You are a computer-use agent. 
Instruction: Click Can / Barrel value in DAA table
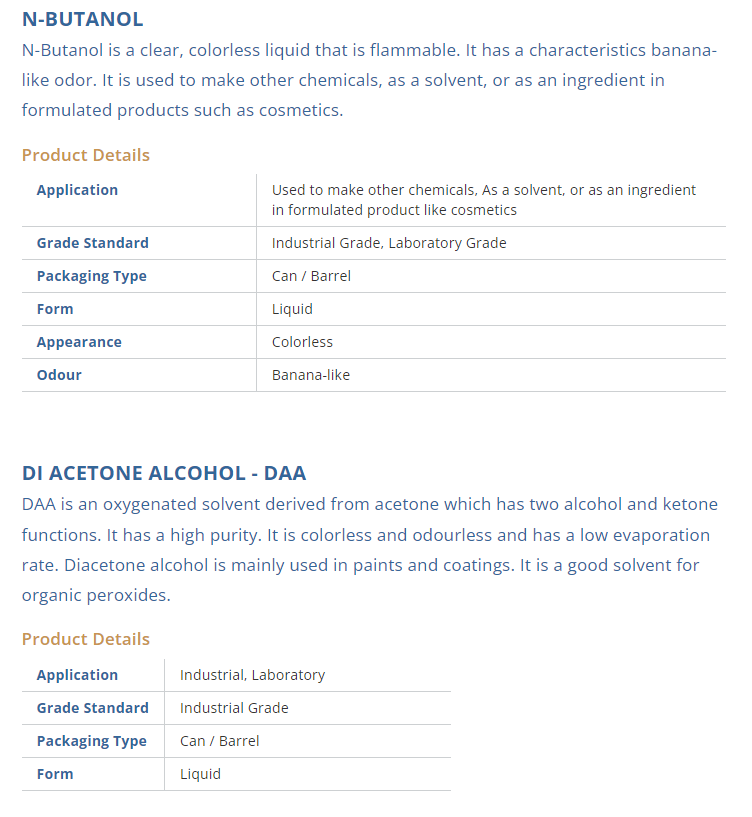point(219,741)
